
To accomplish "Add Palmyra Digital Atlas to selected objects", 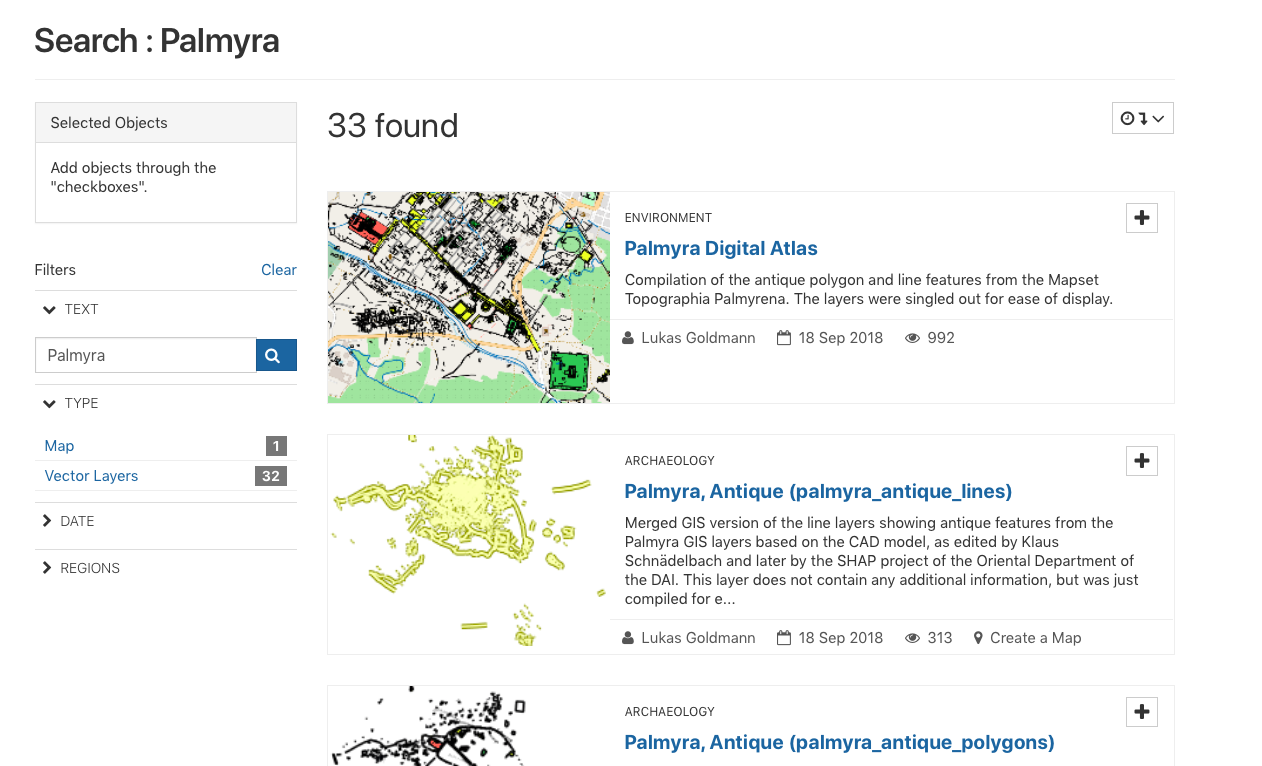I will tap(1142, 218).
